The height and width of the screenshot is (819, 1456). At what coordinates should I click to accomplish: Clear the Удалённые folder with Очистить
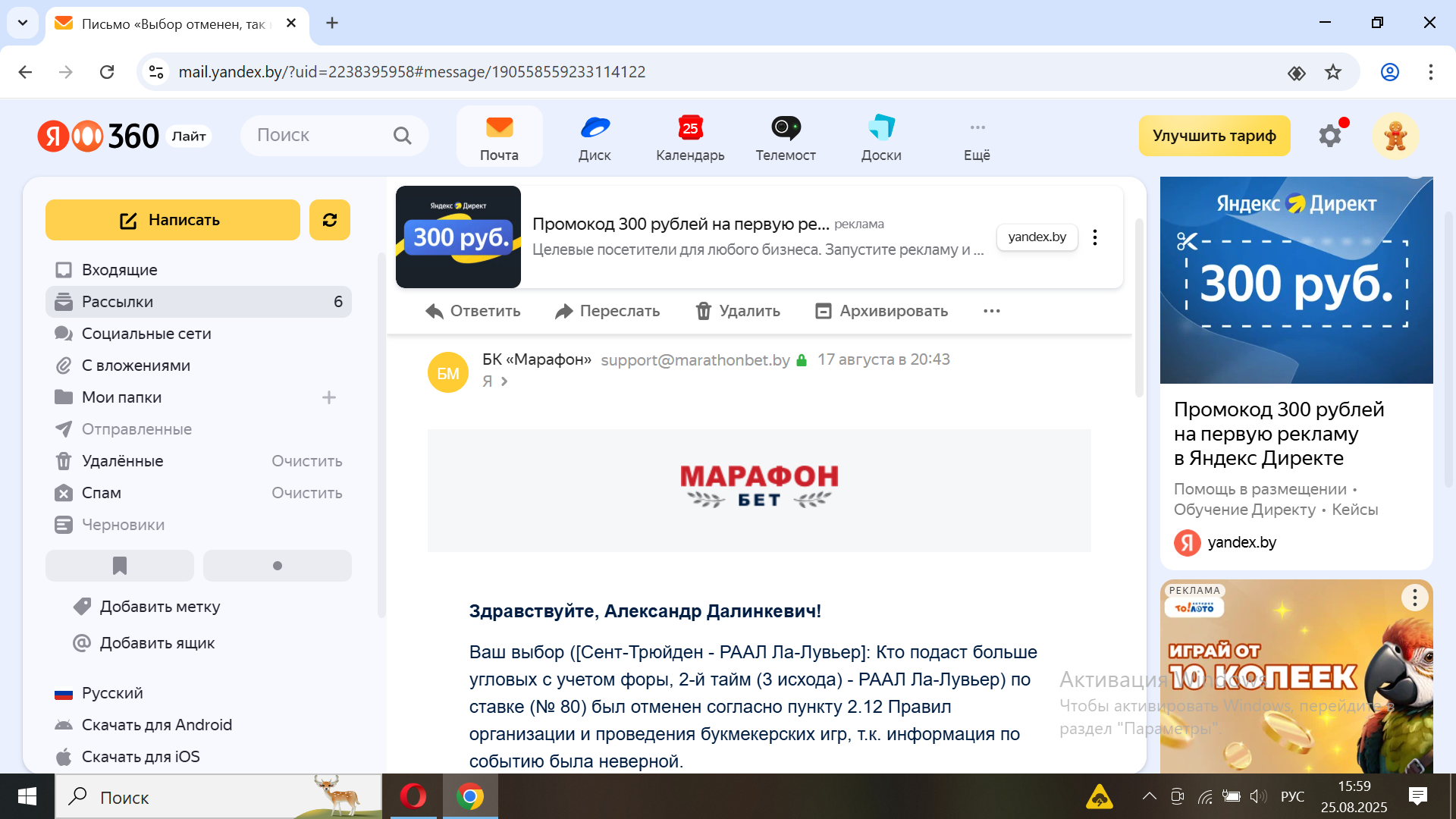click(307, 461)
